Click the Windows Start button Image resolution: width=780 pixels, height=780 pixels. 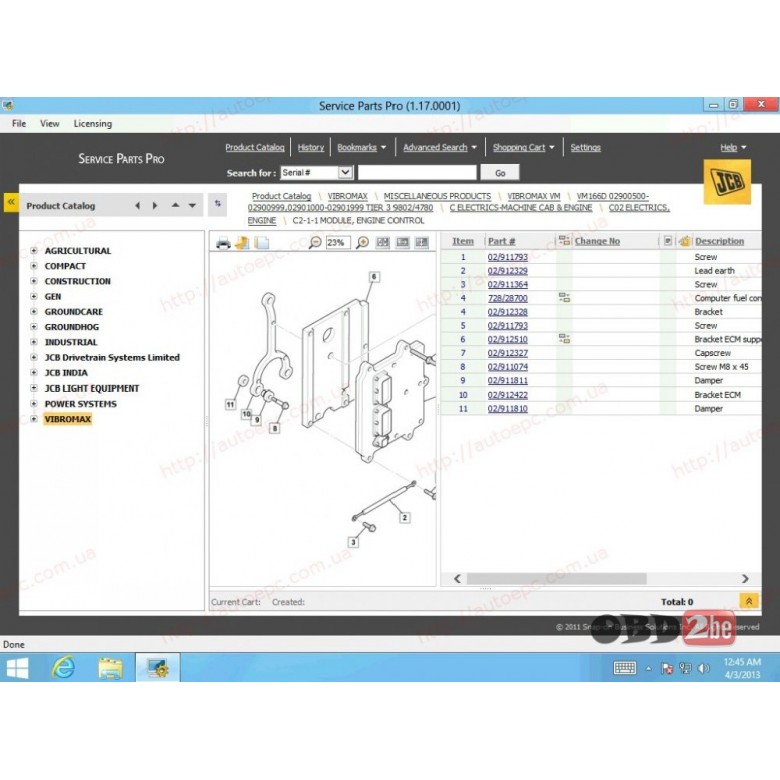click(x=17, y=668)
